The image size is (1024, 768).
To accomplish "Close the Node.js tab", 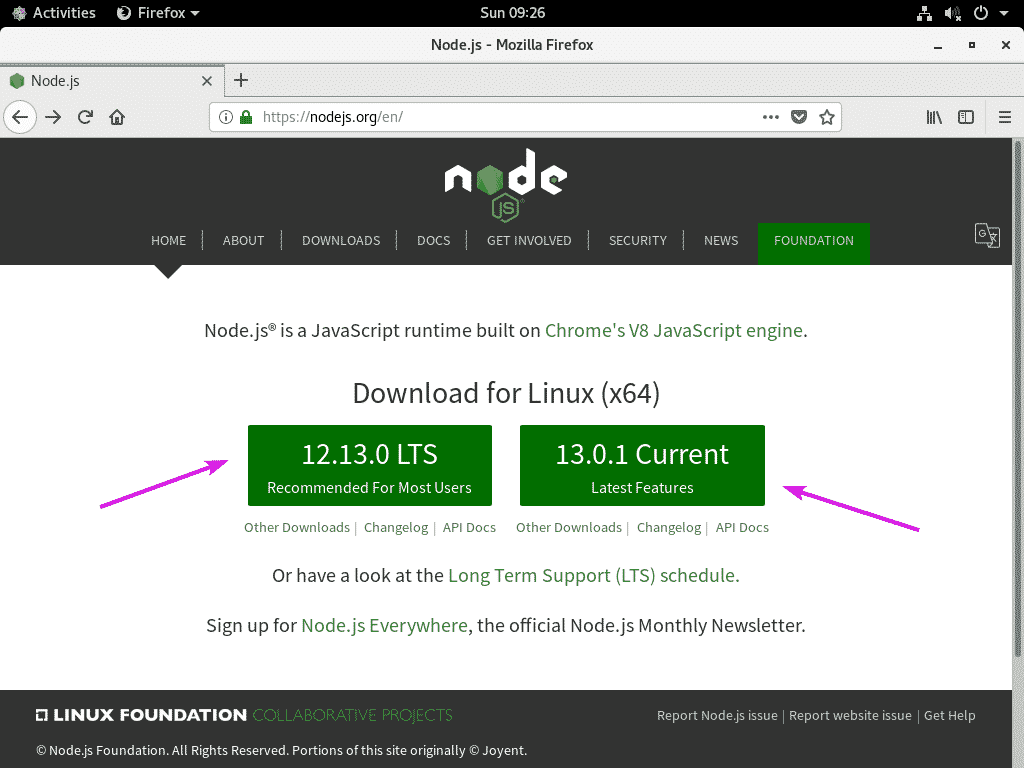I will pos(207,81).
